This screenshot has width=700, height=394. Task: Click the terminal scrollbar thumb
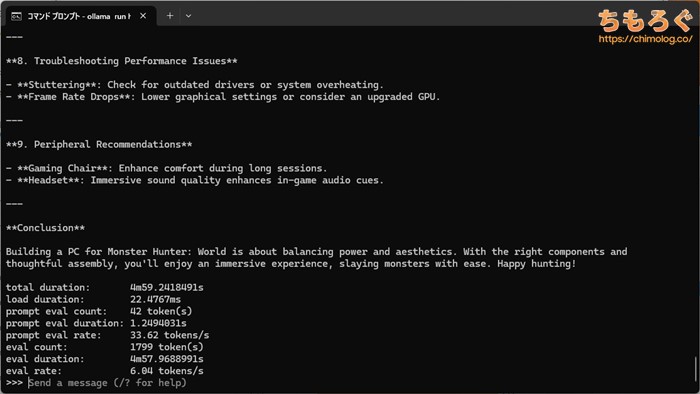(x=695, y=369)
